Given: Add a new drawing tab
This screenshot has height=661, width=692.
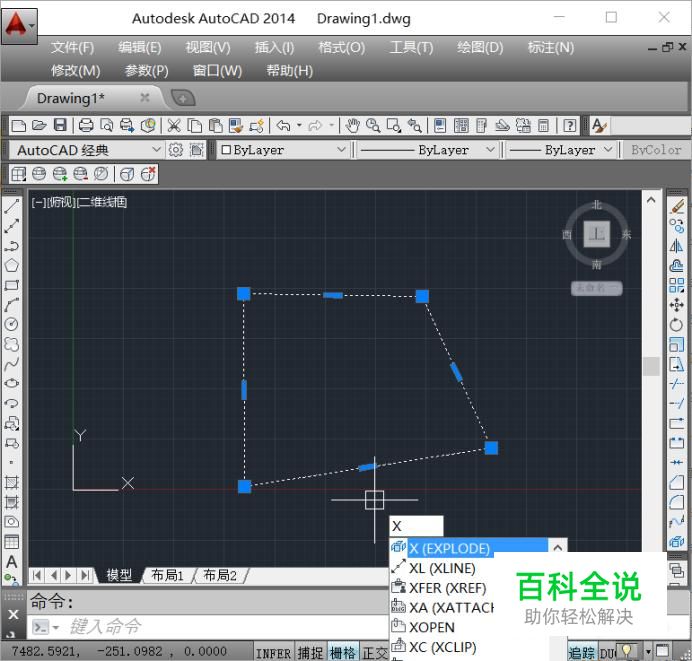Looking at the screenshot, I should coord(182,98).
